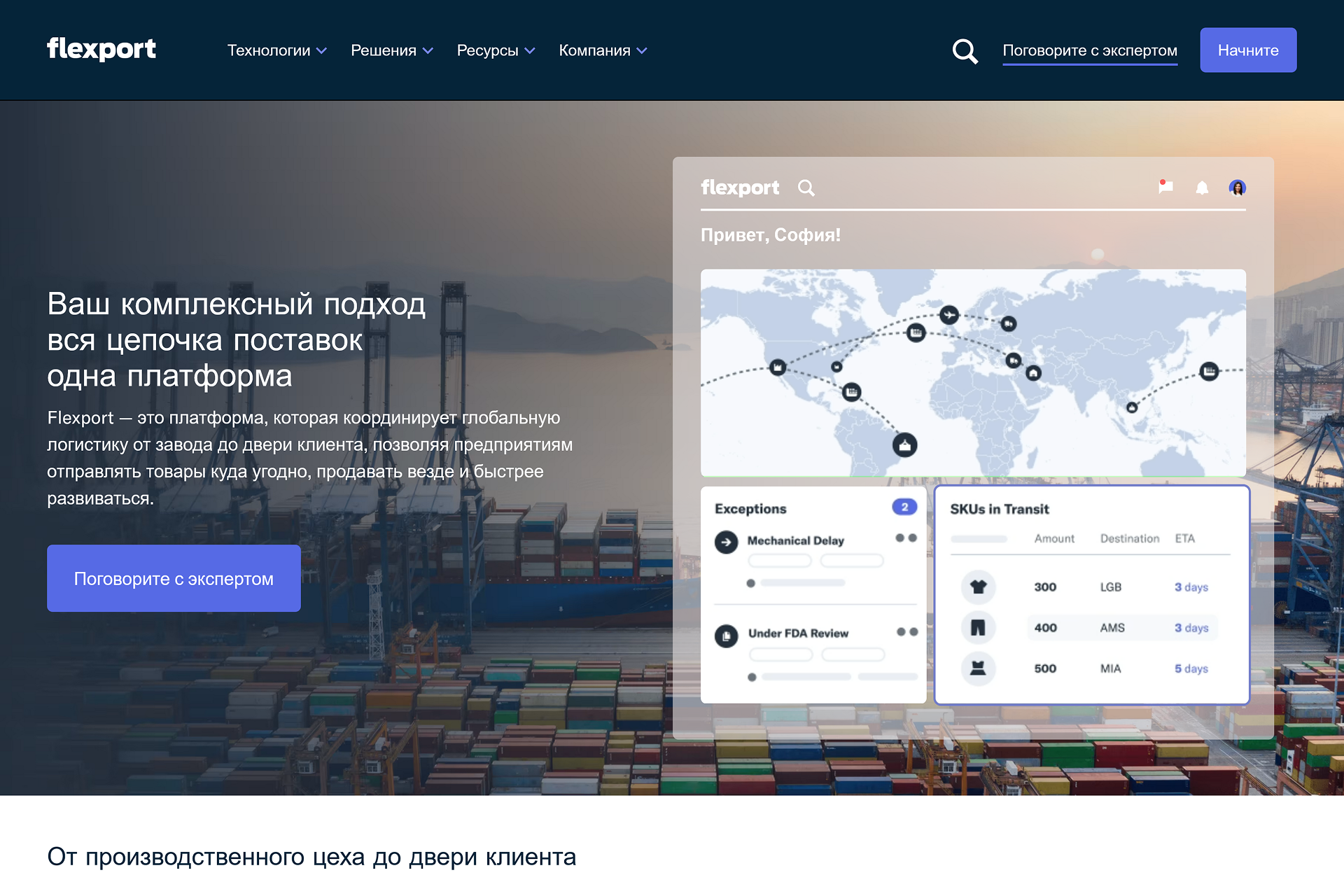Expand the Решения menu

tap(392, 50)
